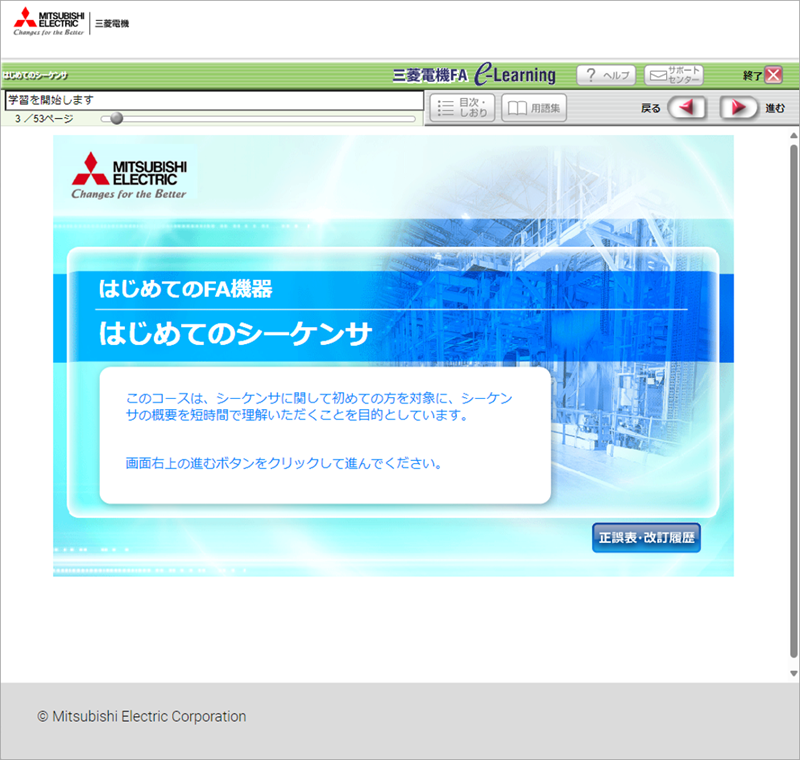Click the red X 終了 exit icon
Viewport: 800px width, 760px height.
(x=773, y=75)
